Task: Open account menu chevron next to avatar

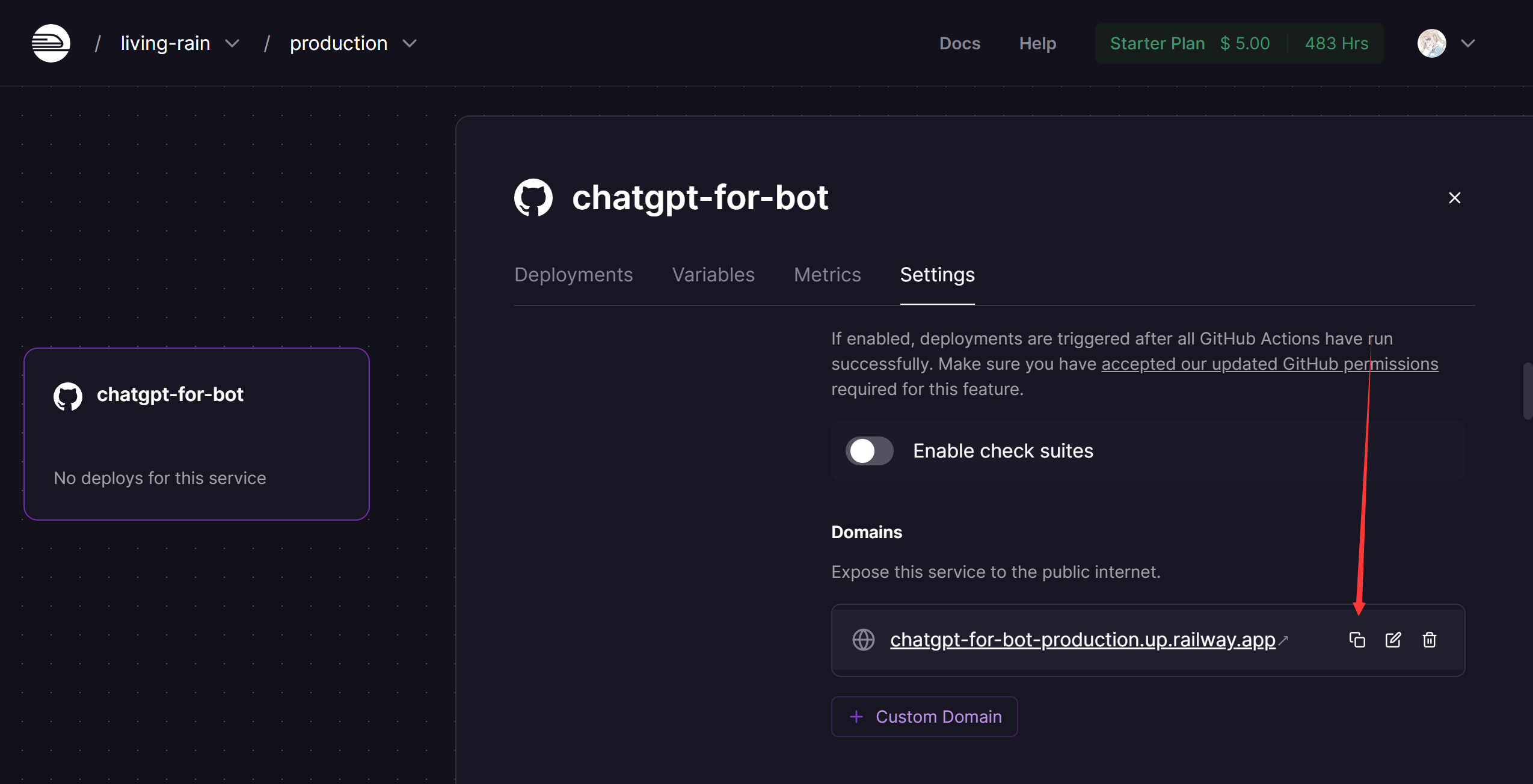Action: point(1468,43)
